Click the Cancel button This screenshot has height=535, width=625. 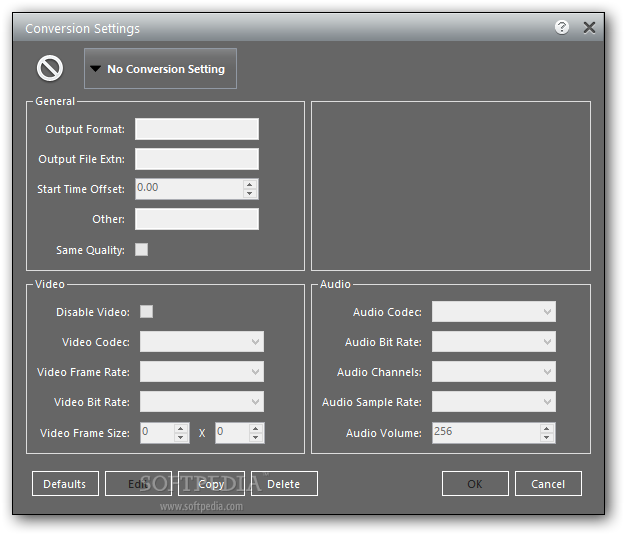[548, 484]
